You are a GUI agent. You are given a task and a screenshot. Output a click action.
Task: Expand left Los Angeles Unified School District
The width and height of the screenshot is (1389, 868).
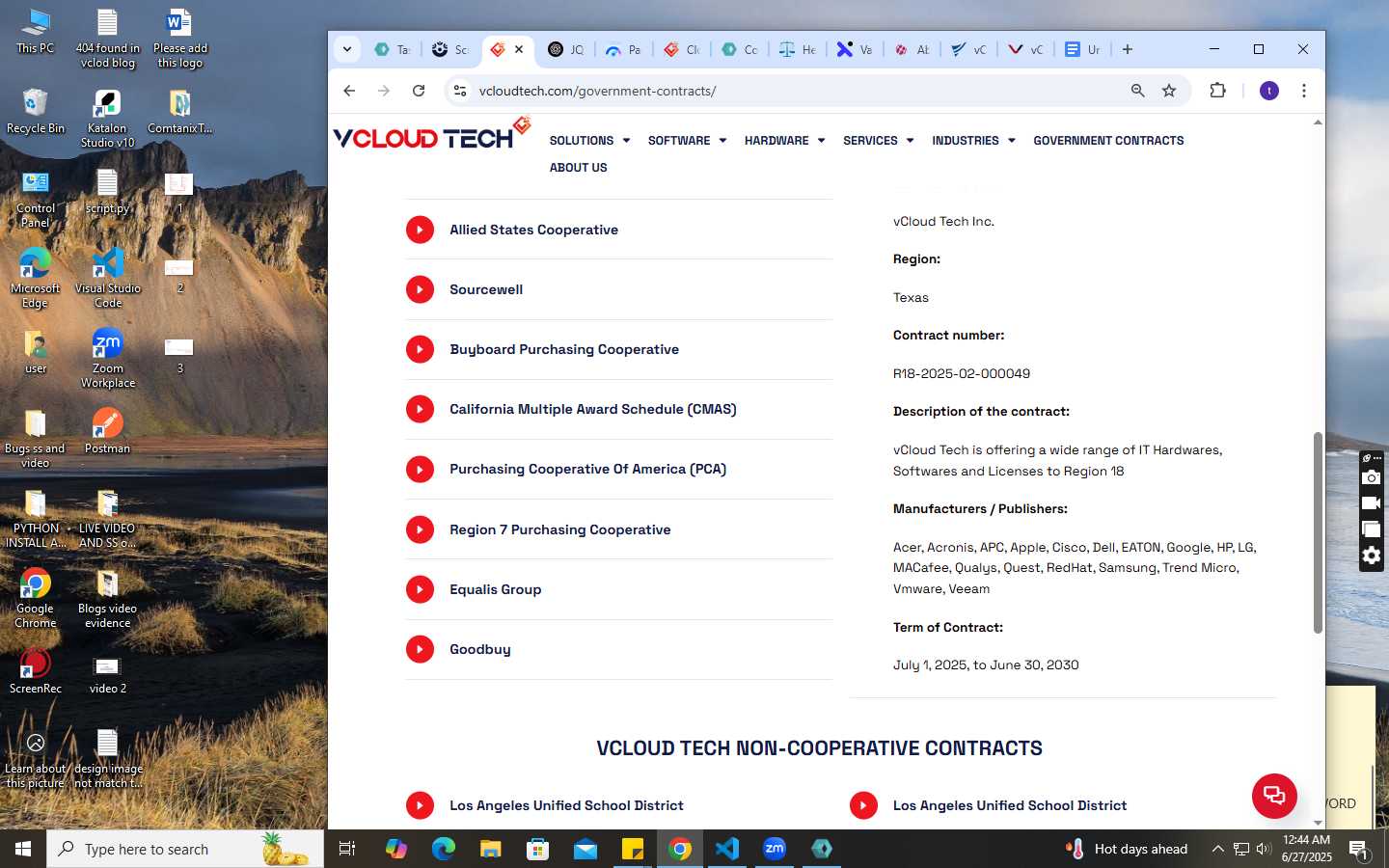coord(618,805)
